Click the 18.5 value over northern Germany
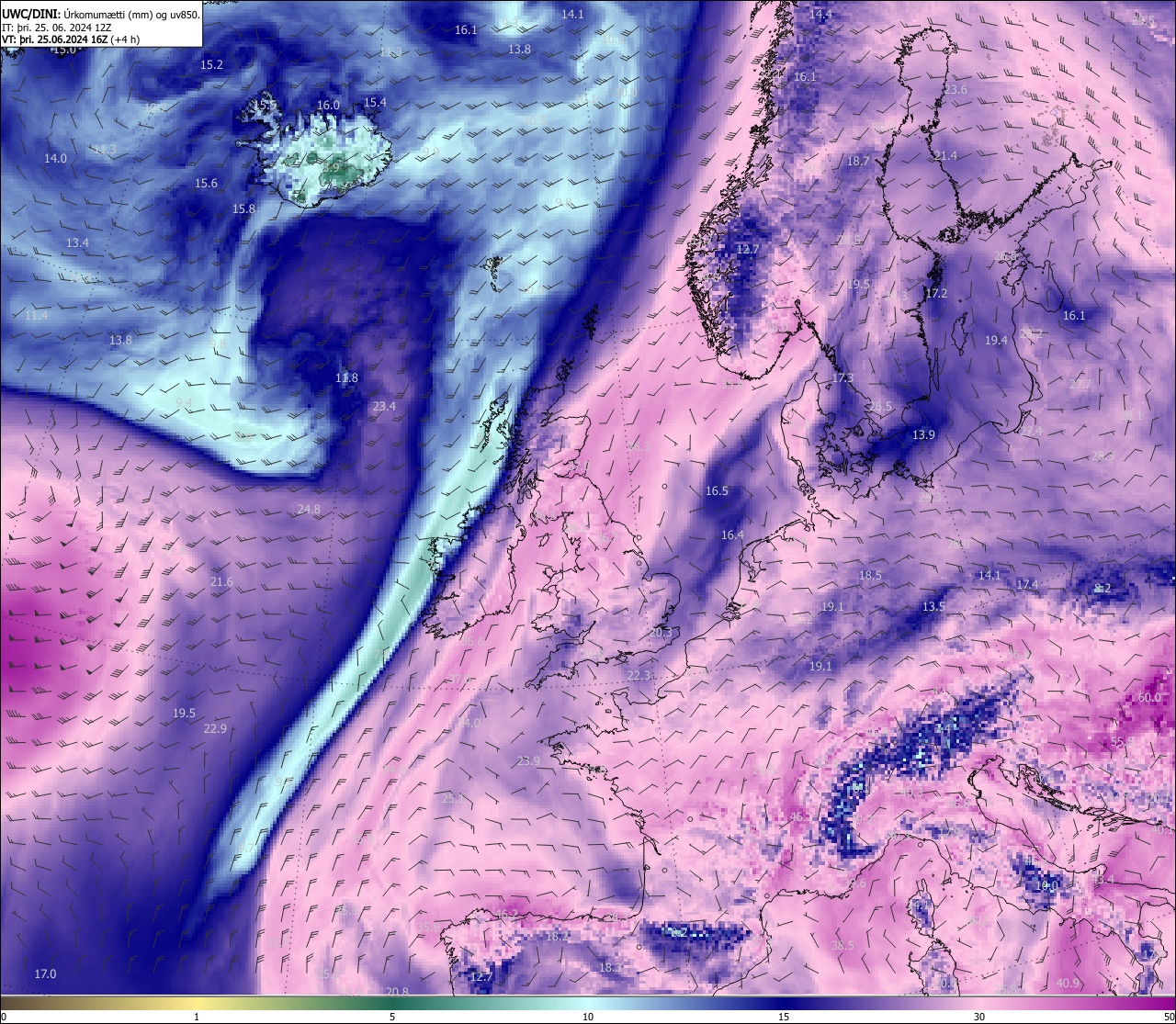 (870, 576)
